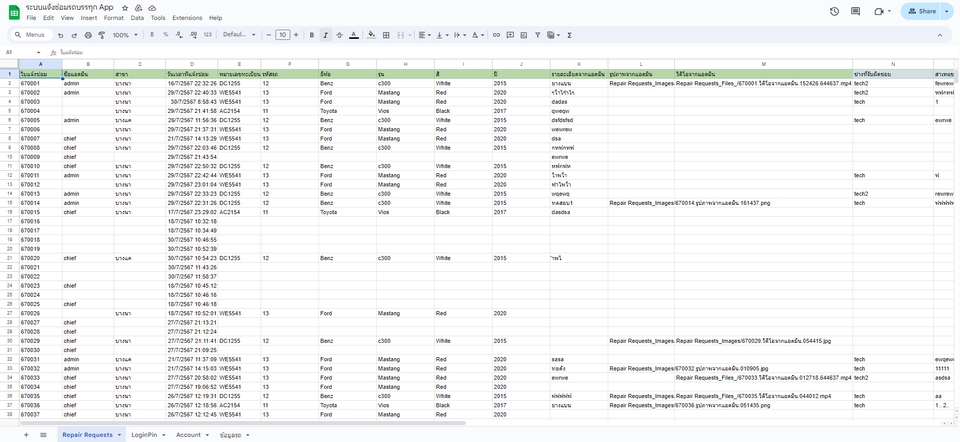Insert a chart

[523, 35]
